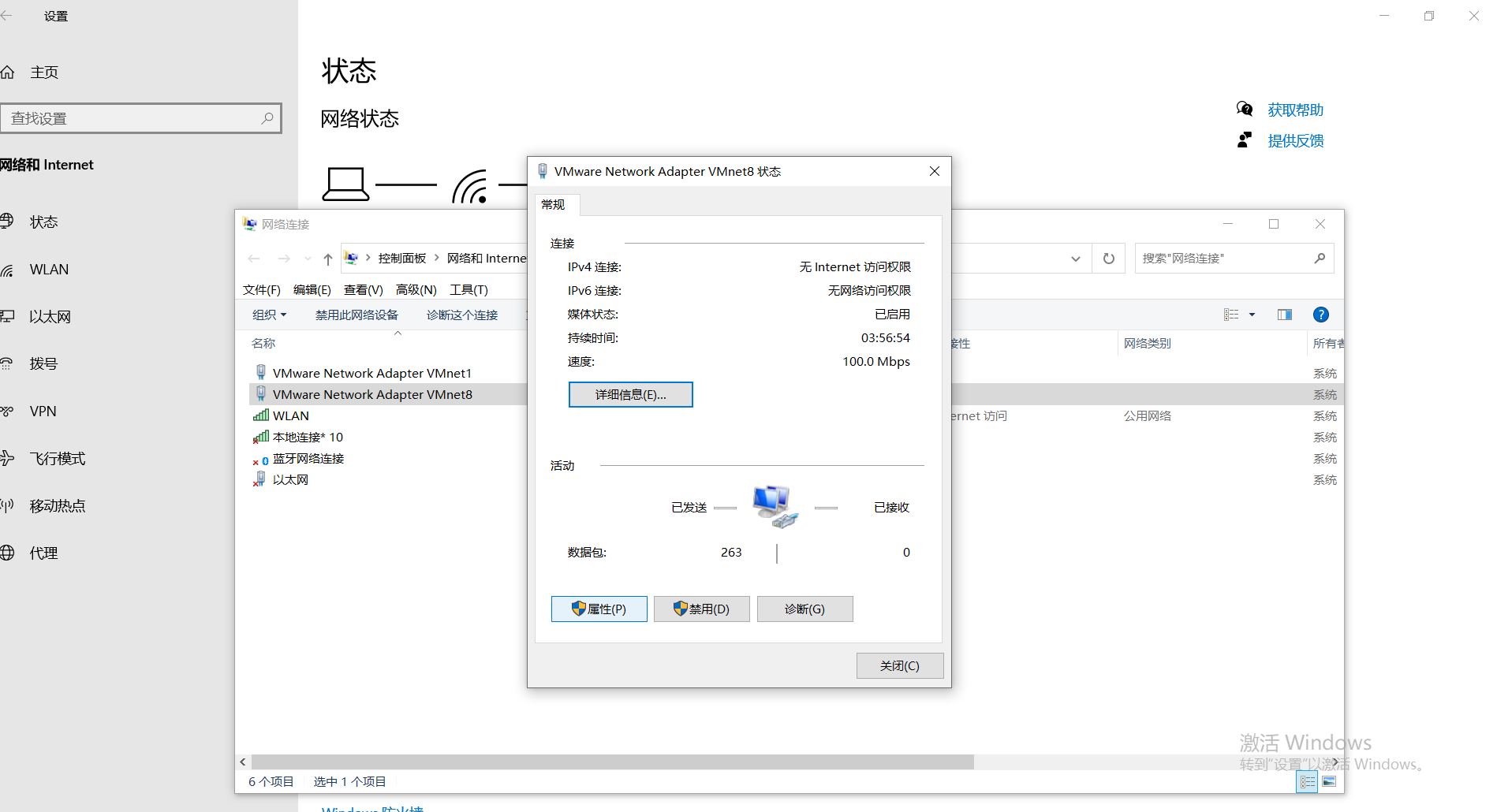The height and width of the screenshot is (812, 1497).
Task: Open 飞行模式 in the Settings sidebar
Action: point(57,459)
